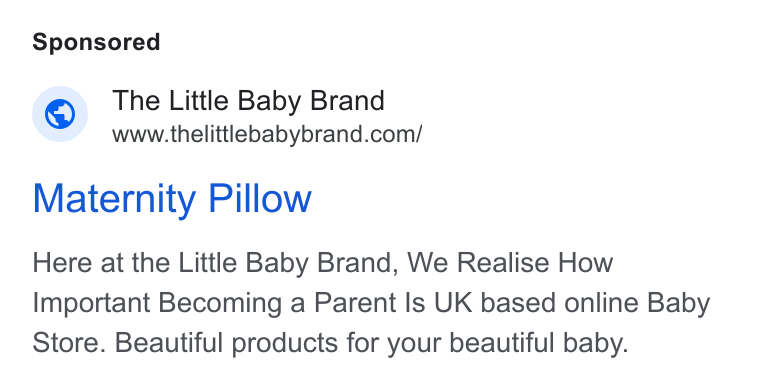Click Little Baby Brand in the description
Viewport: 760px width, 386px height.
[x=285, y=262]
